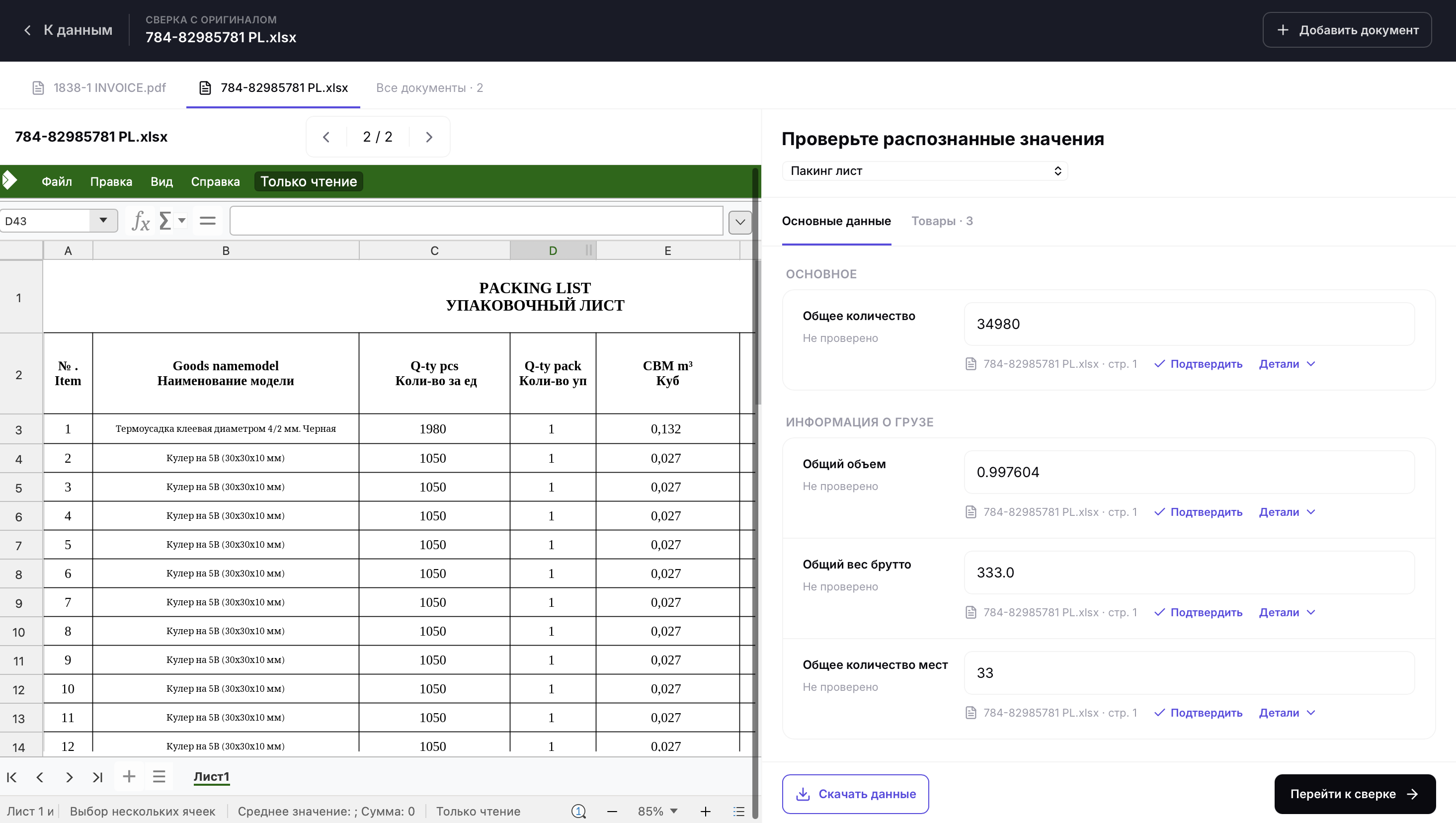Click the Общий объем value field
The image size is (1456, 823).
coord(1189,472)
